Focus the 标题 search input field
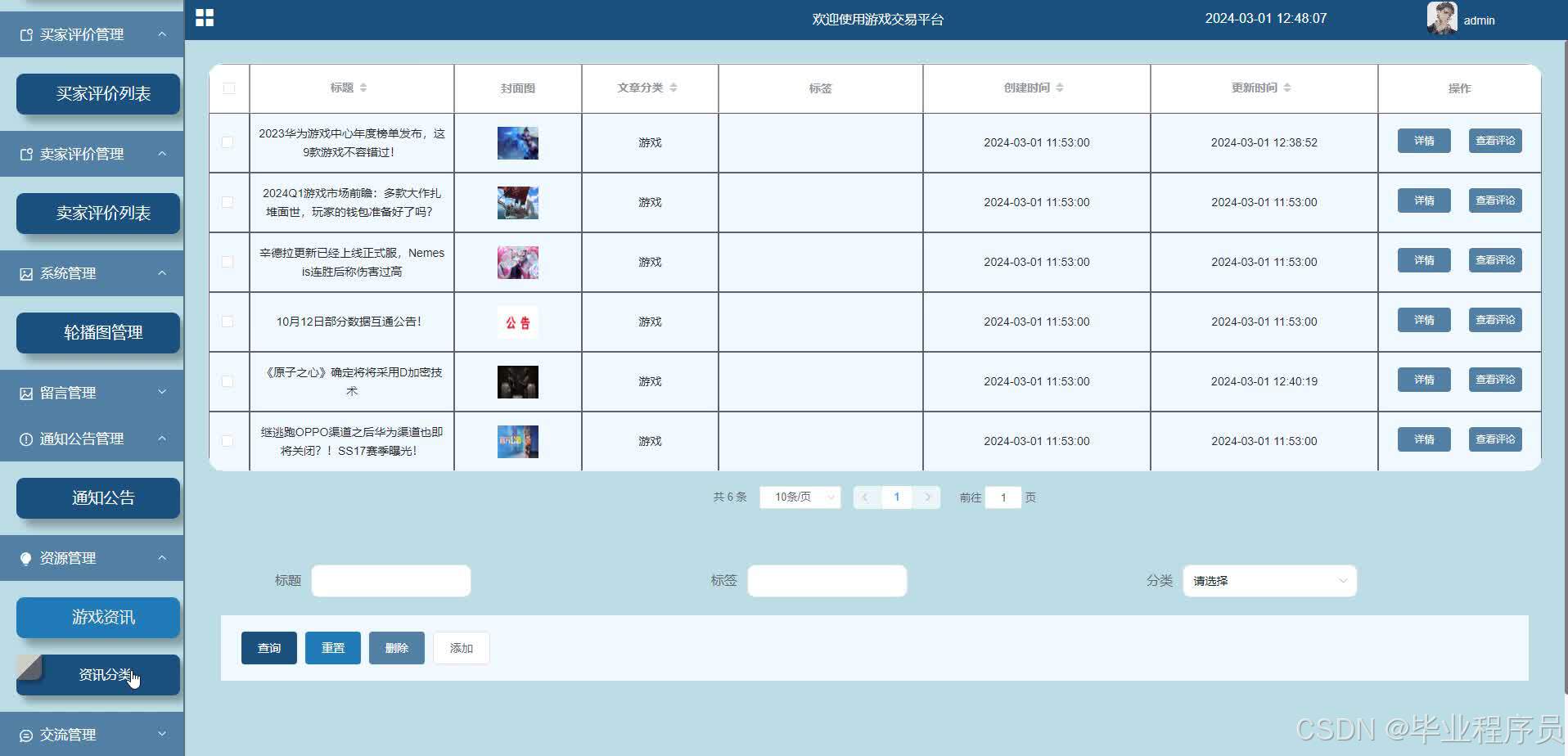 coord(391,581)
